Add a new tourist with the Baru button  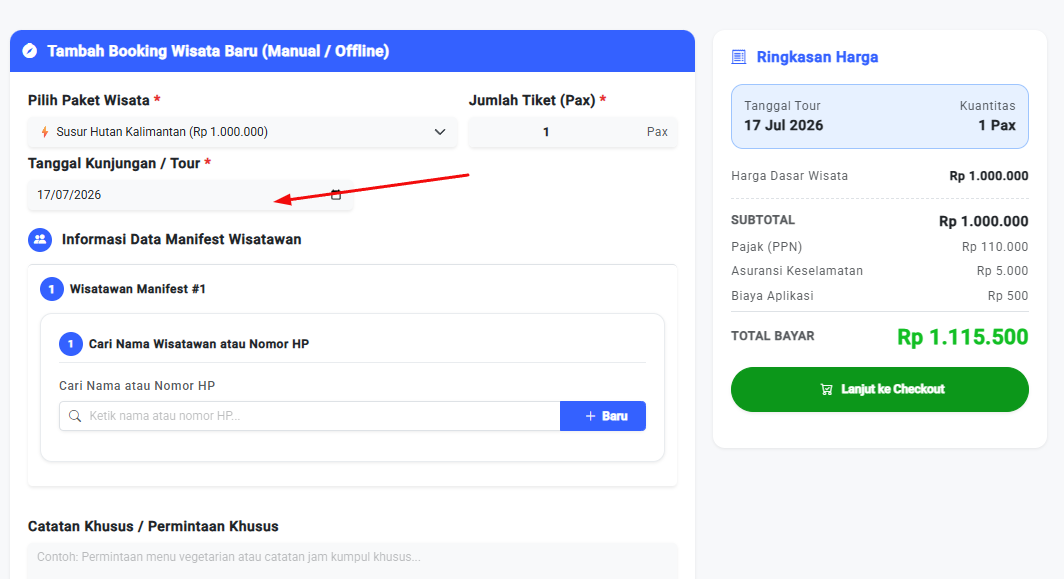603,416
